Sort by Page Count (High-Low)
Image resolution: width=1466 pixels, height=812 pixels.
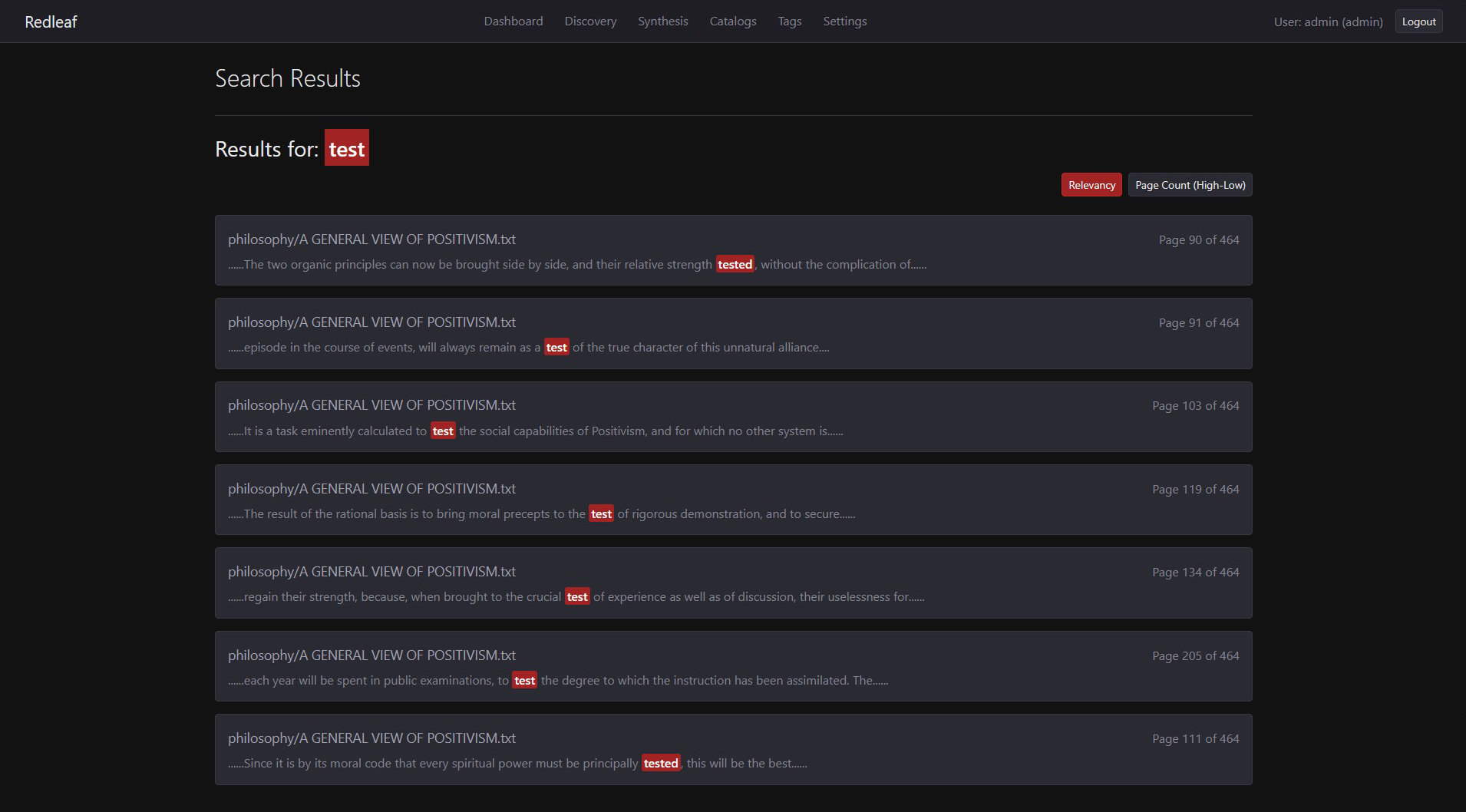click(1190, 185)
